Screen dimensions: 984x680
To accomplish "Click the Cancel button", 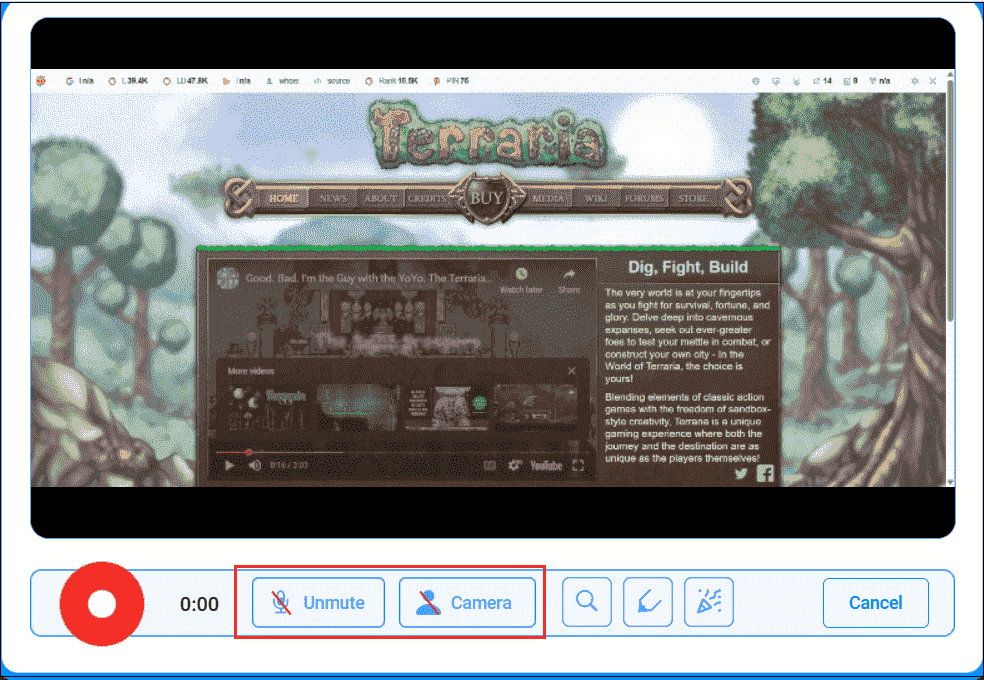I will click(875, 602).
